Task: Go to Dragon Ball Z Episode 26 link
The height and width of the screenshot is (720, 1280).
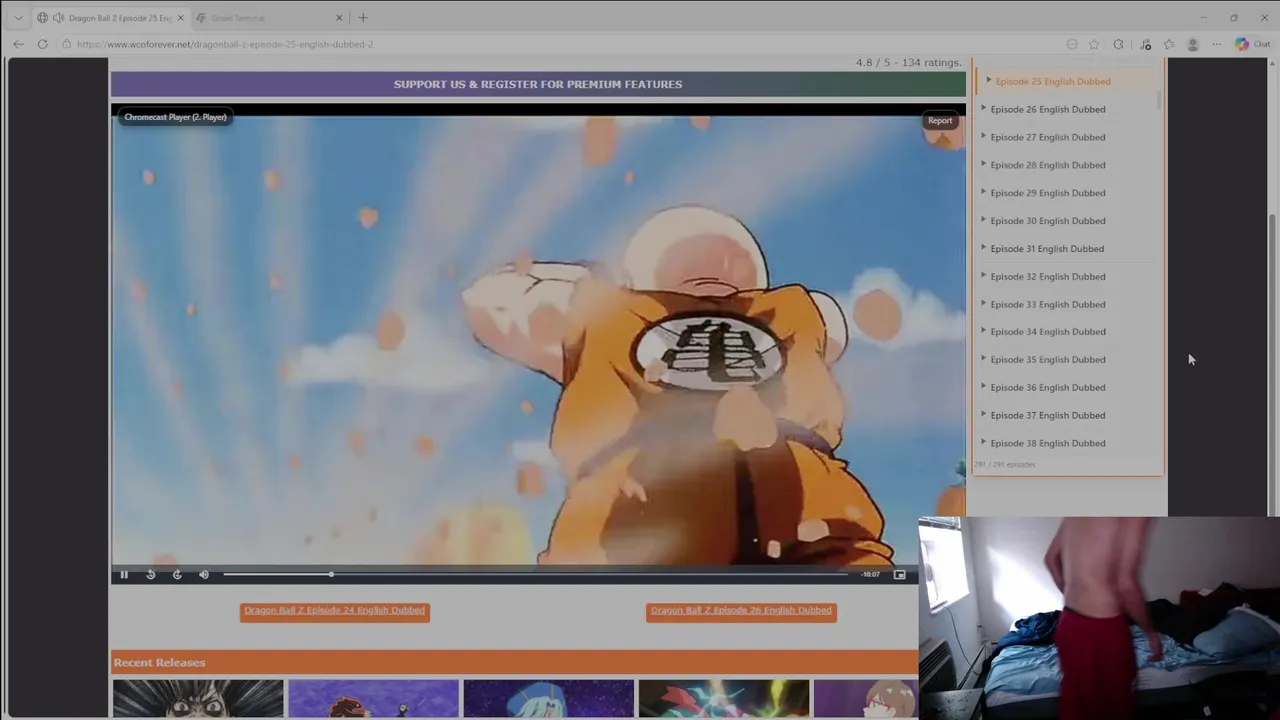Action: [x=741, y=610]
